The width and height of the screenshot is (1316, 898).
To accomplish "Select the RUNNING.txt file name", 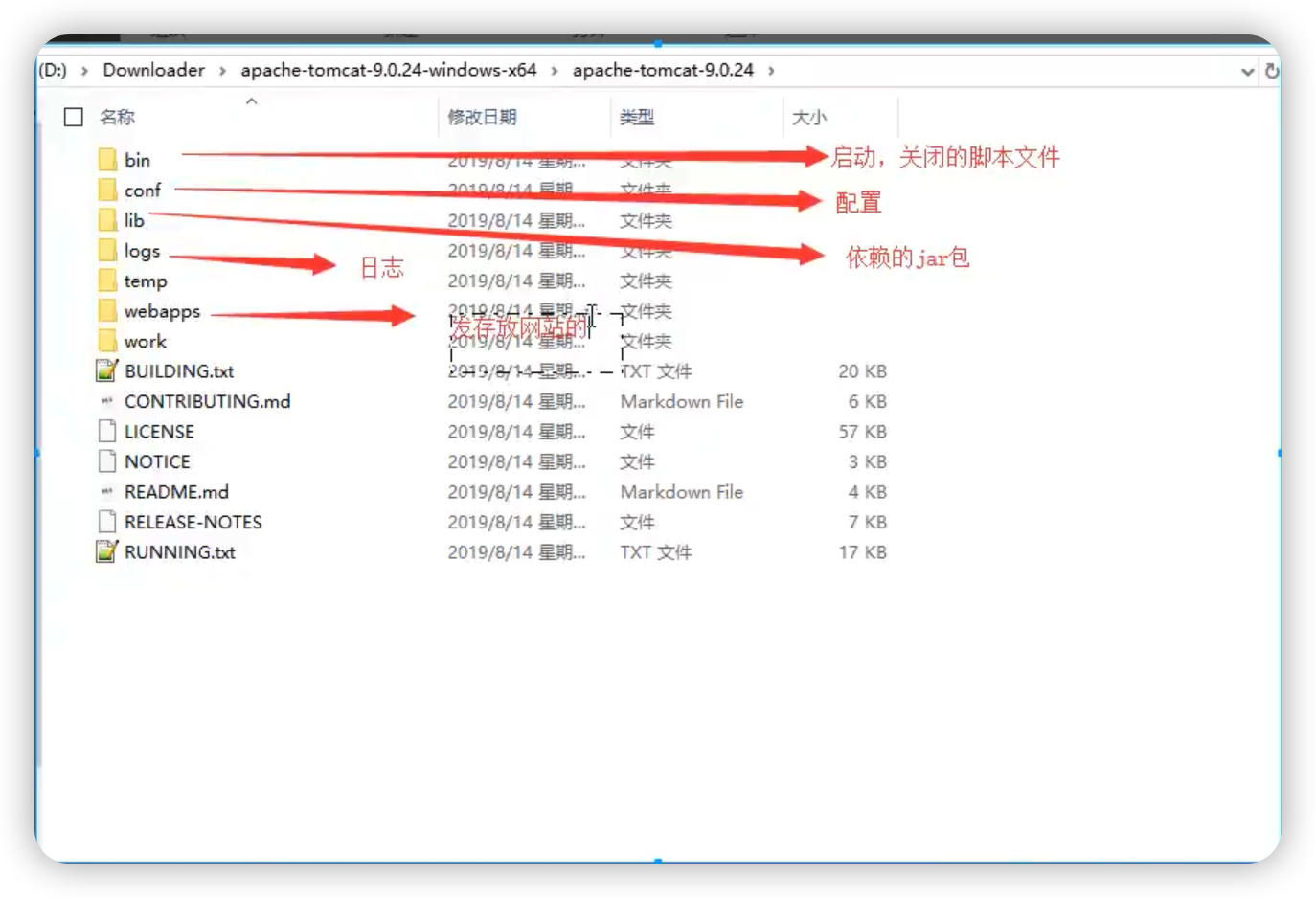I will point(179,551).
